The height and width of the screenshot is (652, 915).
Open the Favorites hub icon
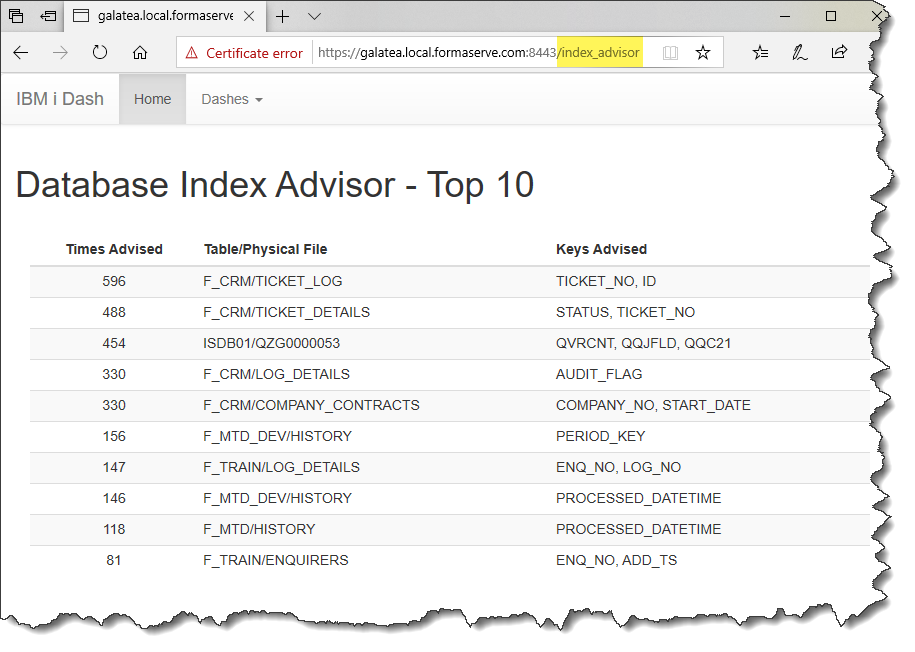point(761,53)
